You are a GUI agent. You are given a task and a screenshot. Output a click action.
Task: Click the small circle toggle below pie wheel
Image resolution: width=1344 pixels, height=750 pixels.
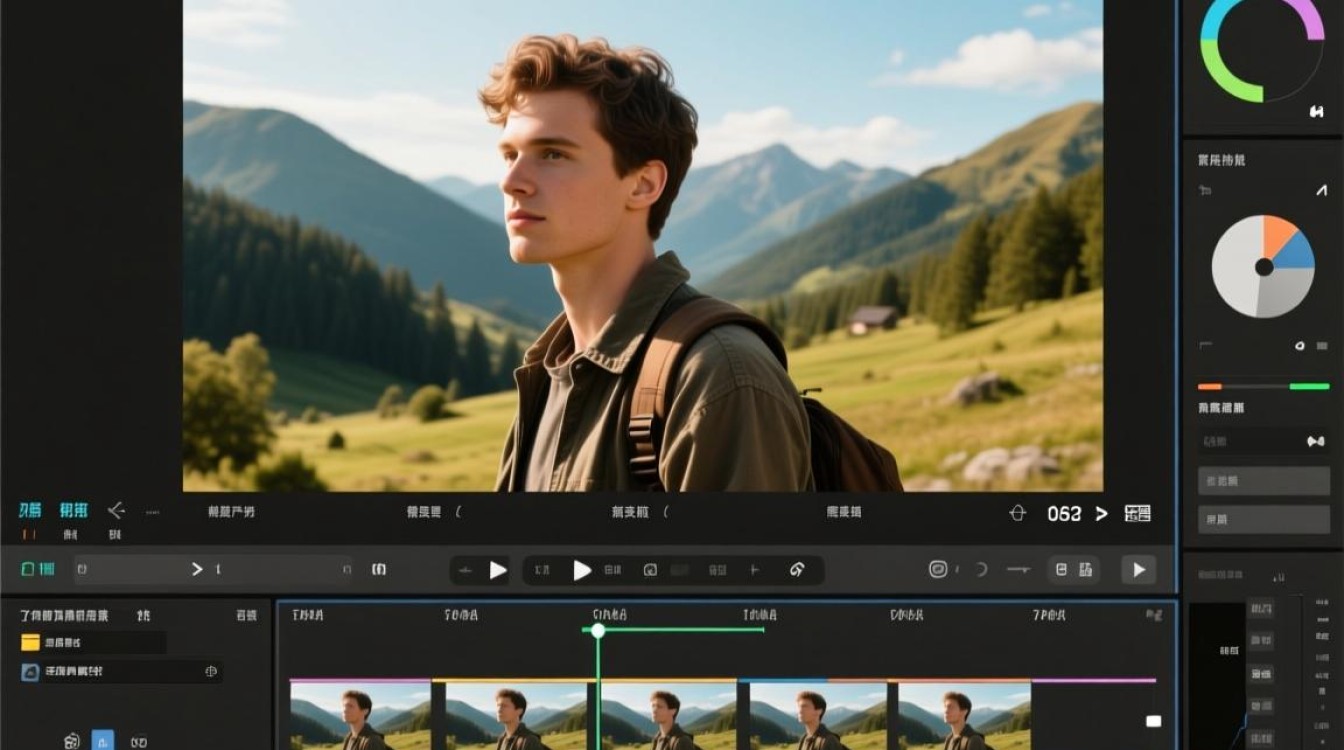click(1300, 346)
